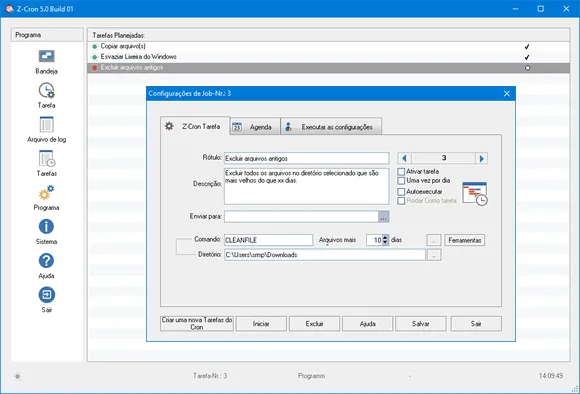Go to next job with right arrow

pyautogui.click(x=481, y=158)
